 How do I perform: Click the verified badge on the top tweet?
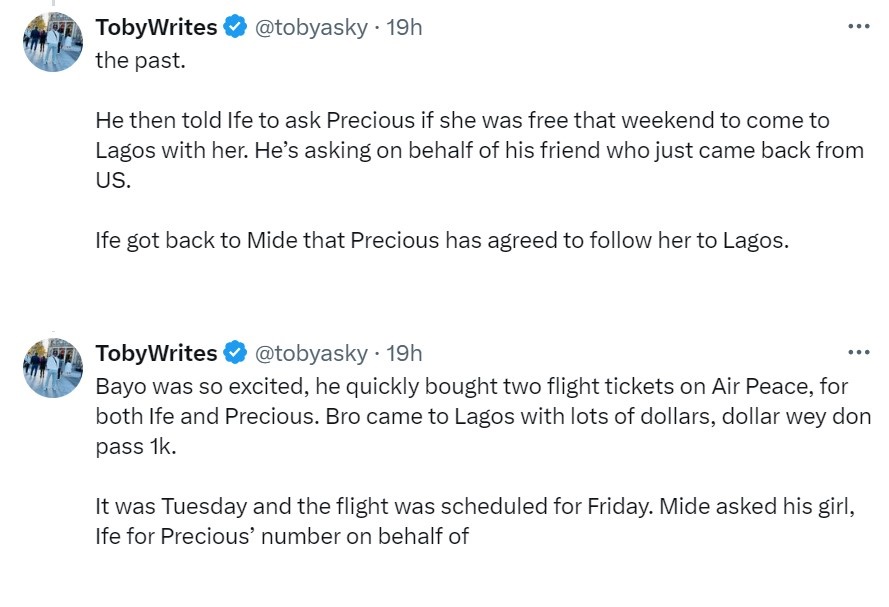click(x=235, y=27)
